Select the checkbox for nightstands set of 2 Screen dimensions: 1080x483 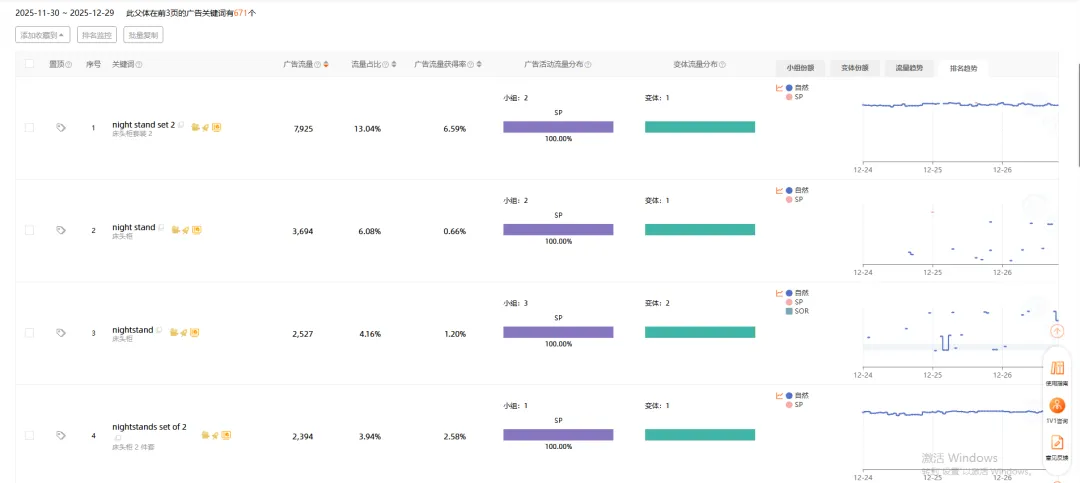pyautogui.click(x=29, y=435)
